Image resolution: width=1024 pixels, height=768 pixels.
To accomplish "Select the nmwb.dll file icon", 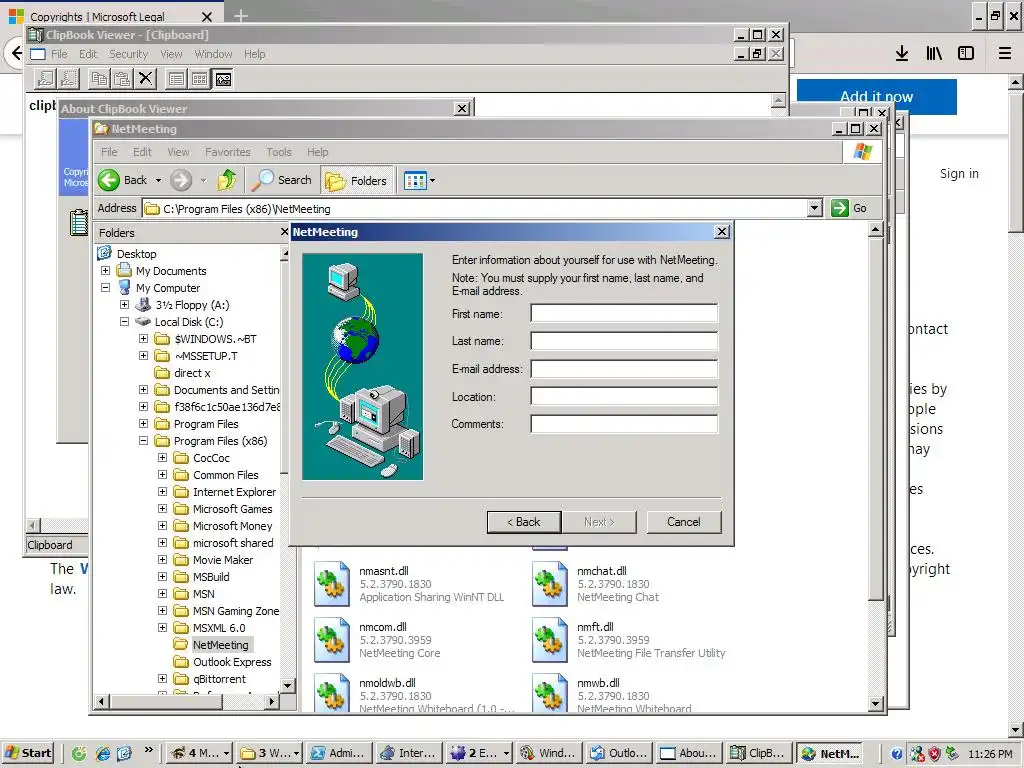I will click(549, 692).
